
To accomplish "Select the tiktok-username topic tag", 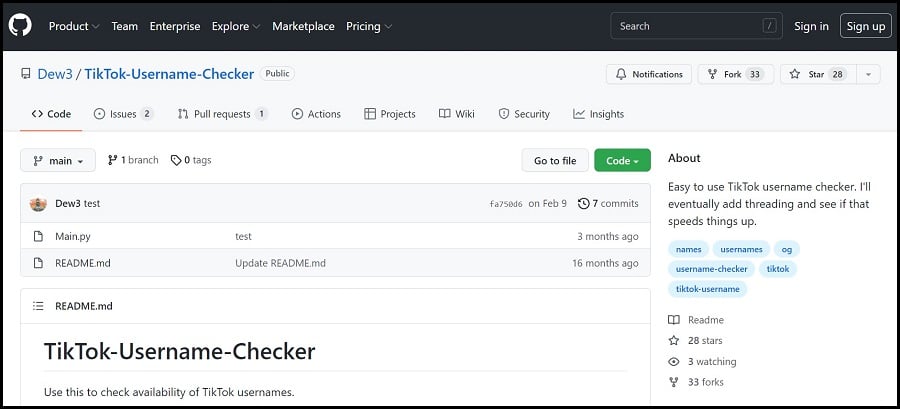I will tap(708, 289).
